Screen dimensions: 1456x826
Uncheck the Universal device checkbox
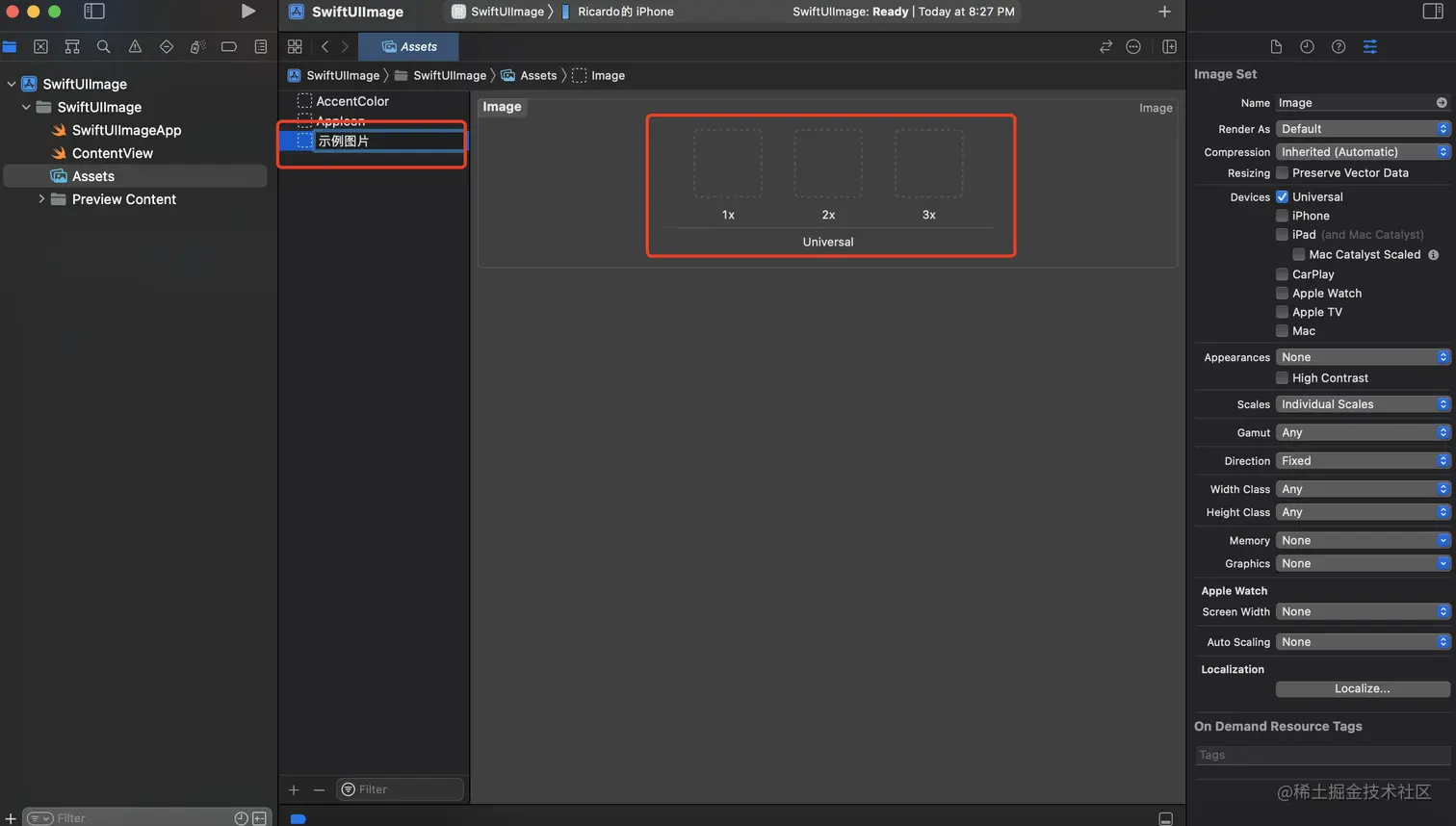pos(1282,196)
